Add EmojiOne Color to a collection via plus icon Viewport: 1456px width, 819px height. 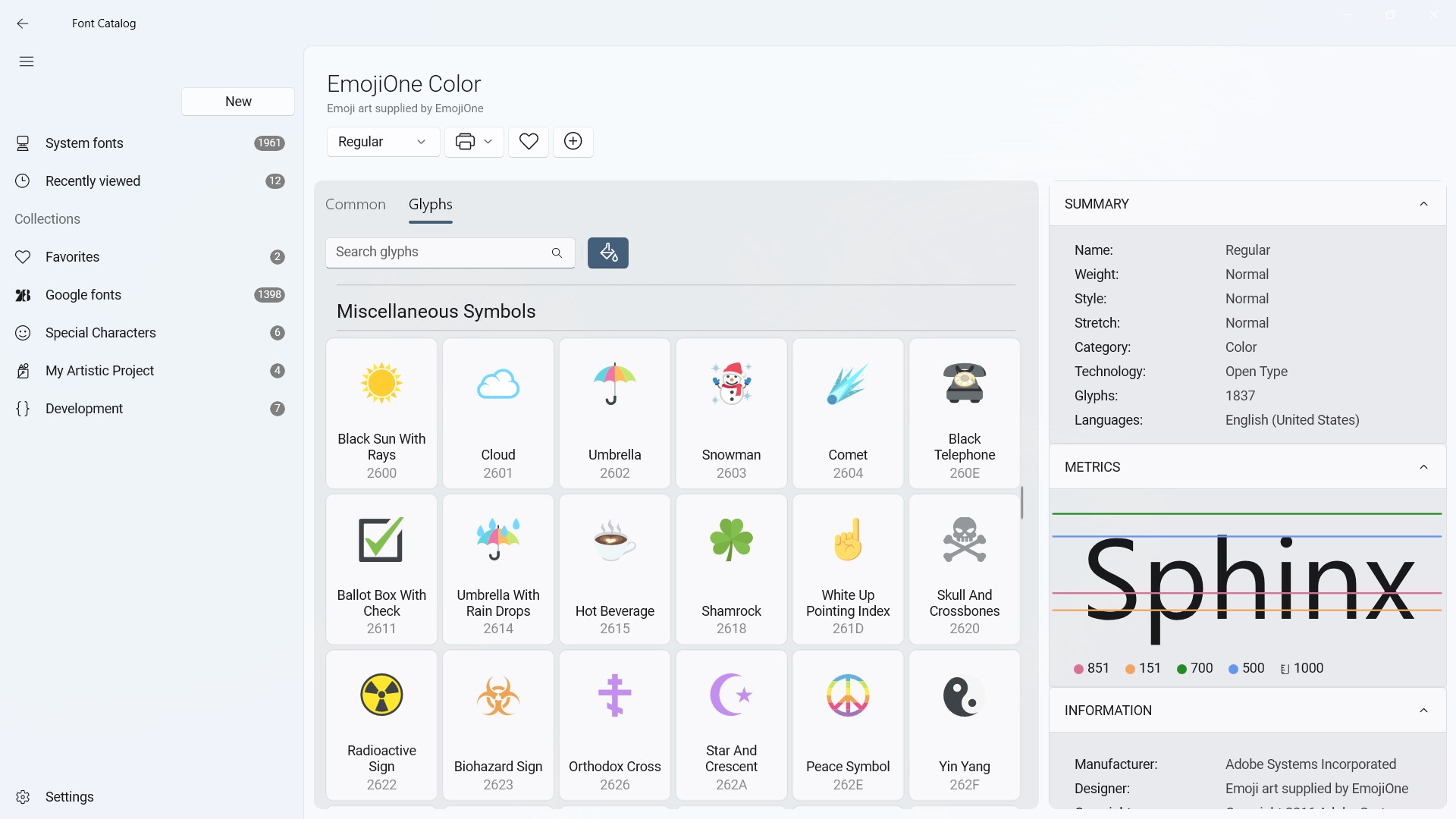[573, 142]
